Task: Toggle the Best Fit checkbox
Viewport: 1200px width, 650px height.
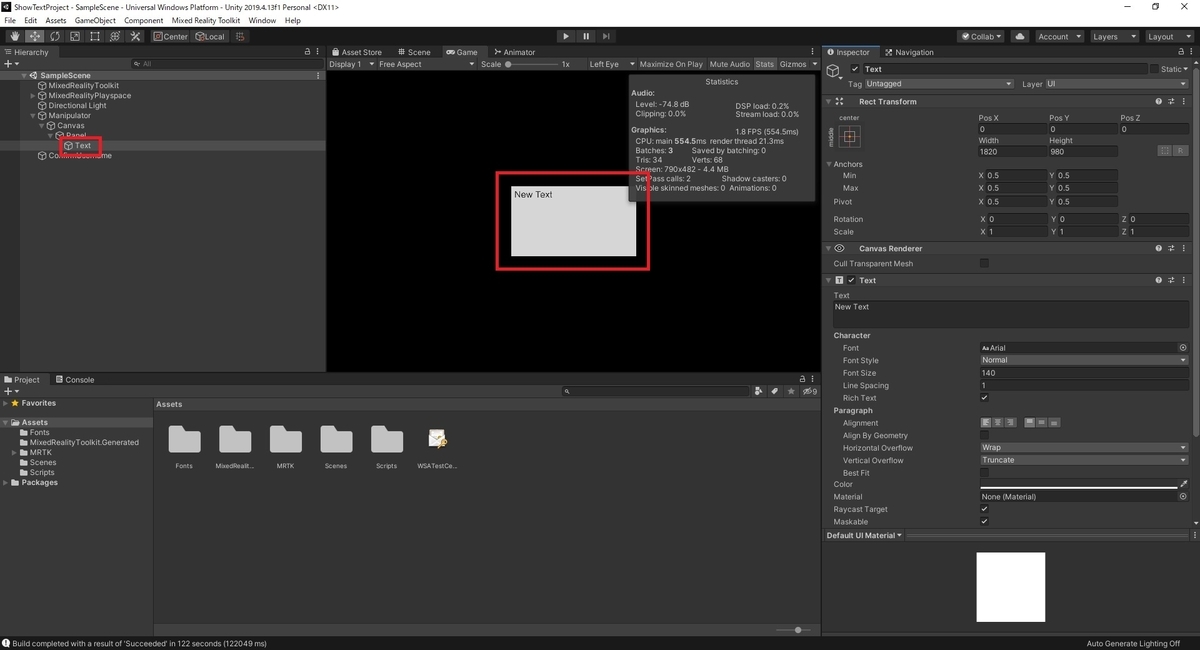Action: (985, 473)
